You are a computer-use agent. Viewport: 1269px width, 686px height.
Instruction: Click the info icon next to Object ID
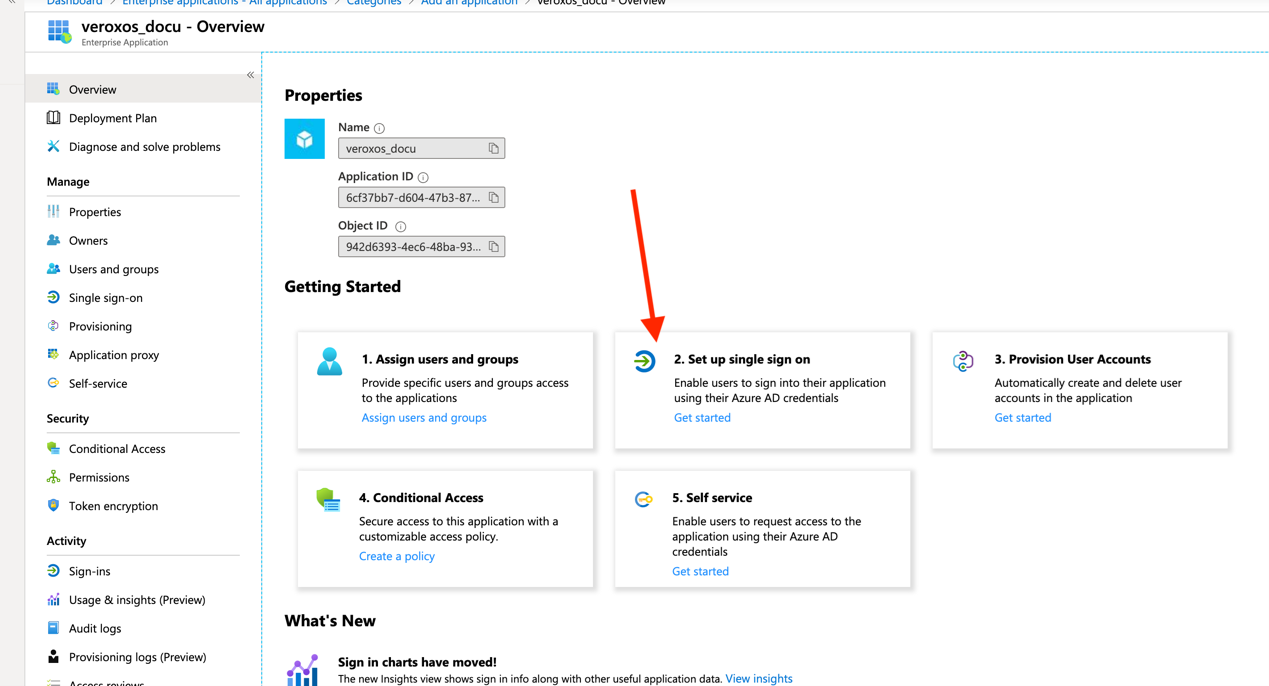tap(400, 227)
